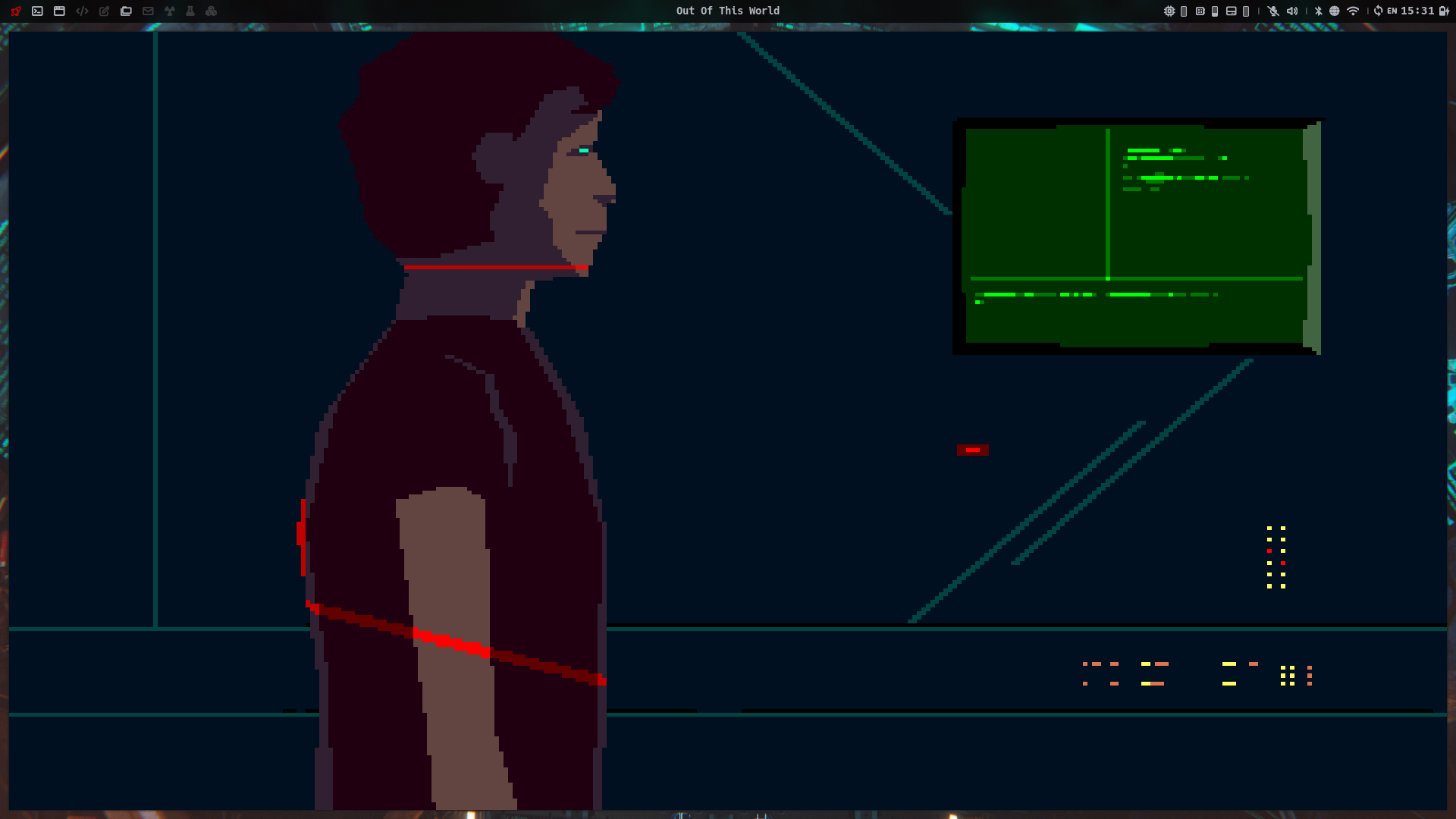Toggle Wi-Fi off in the system tray
The image size is (1456, 819).
coord(1353,11)
